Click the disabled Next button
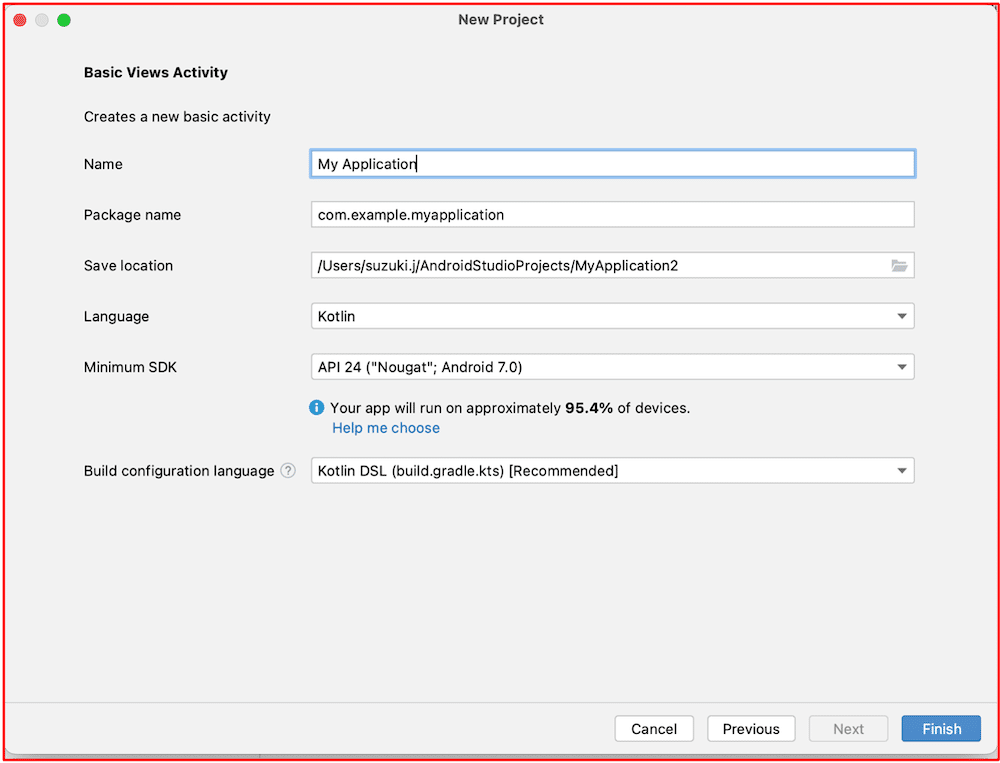This screenshot has width=1000, height=763. point(848,729)
